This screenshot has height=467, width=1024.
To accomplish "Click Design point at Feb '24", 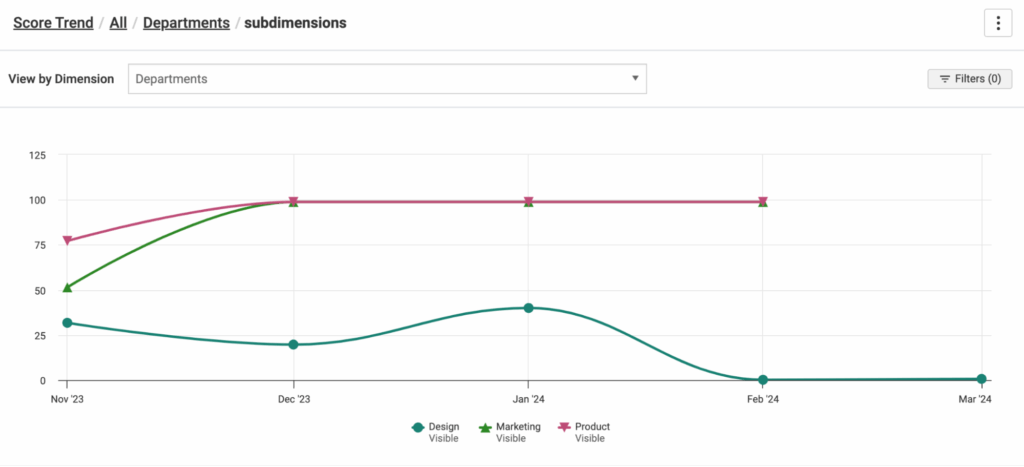I will [763, 380].
